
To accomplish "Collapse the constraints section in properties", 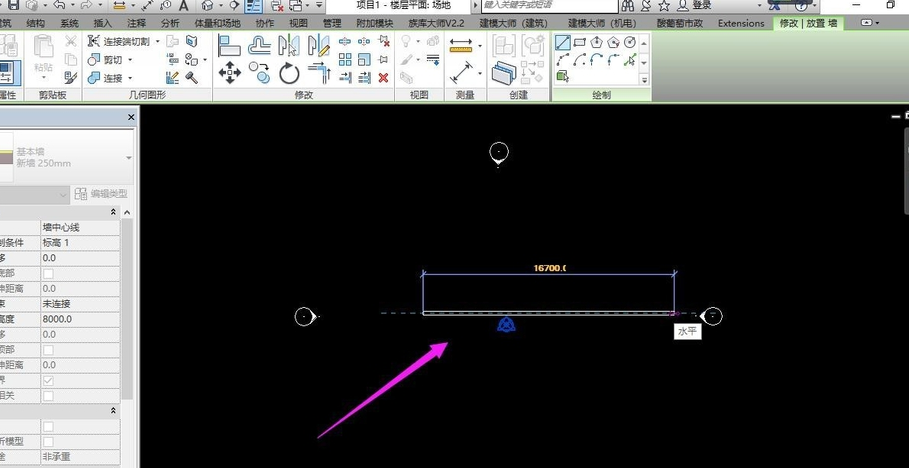I will 113,212.
